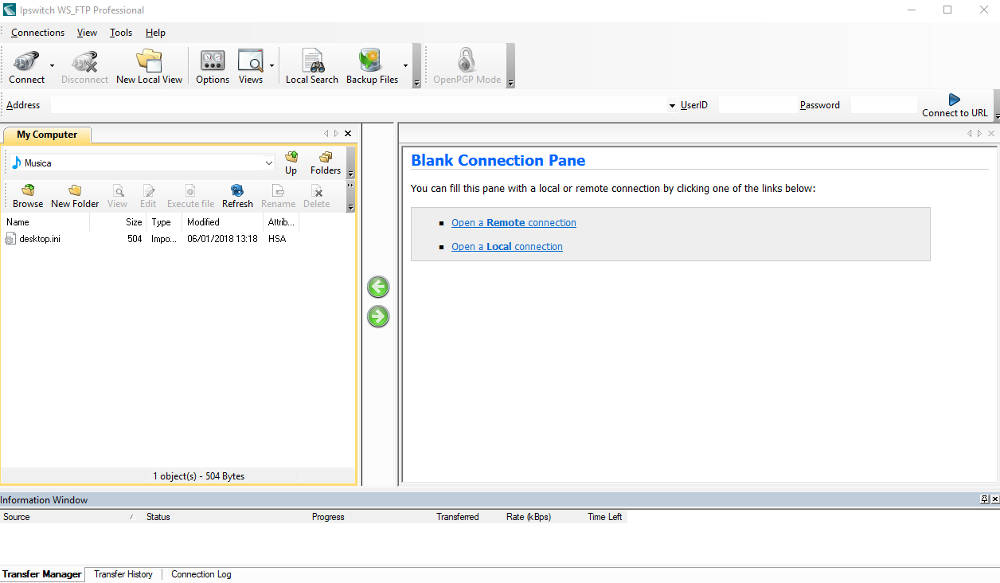Viewport: 1000px width, 583px height.
Task: Pin the Information Window
Action: tap(985, 499)
